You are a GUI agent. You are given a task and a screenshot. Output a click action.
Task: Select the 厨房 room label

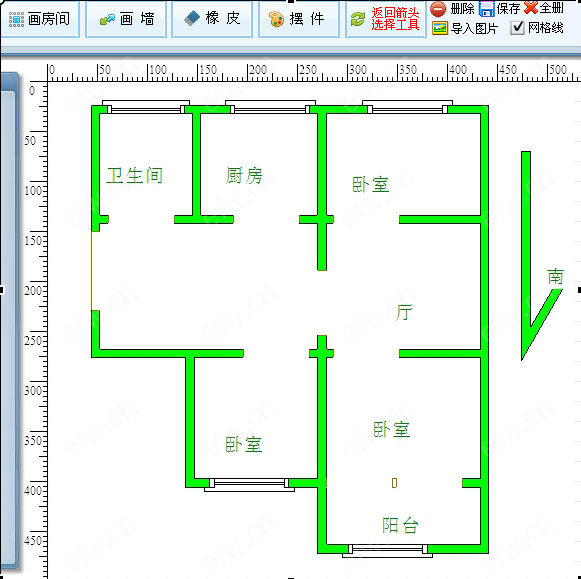[244, 176]
